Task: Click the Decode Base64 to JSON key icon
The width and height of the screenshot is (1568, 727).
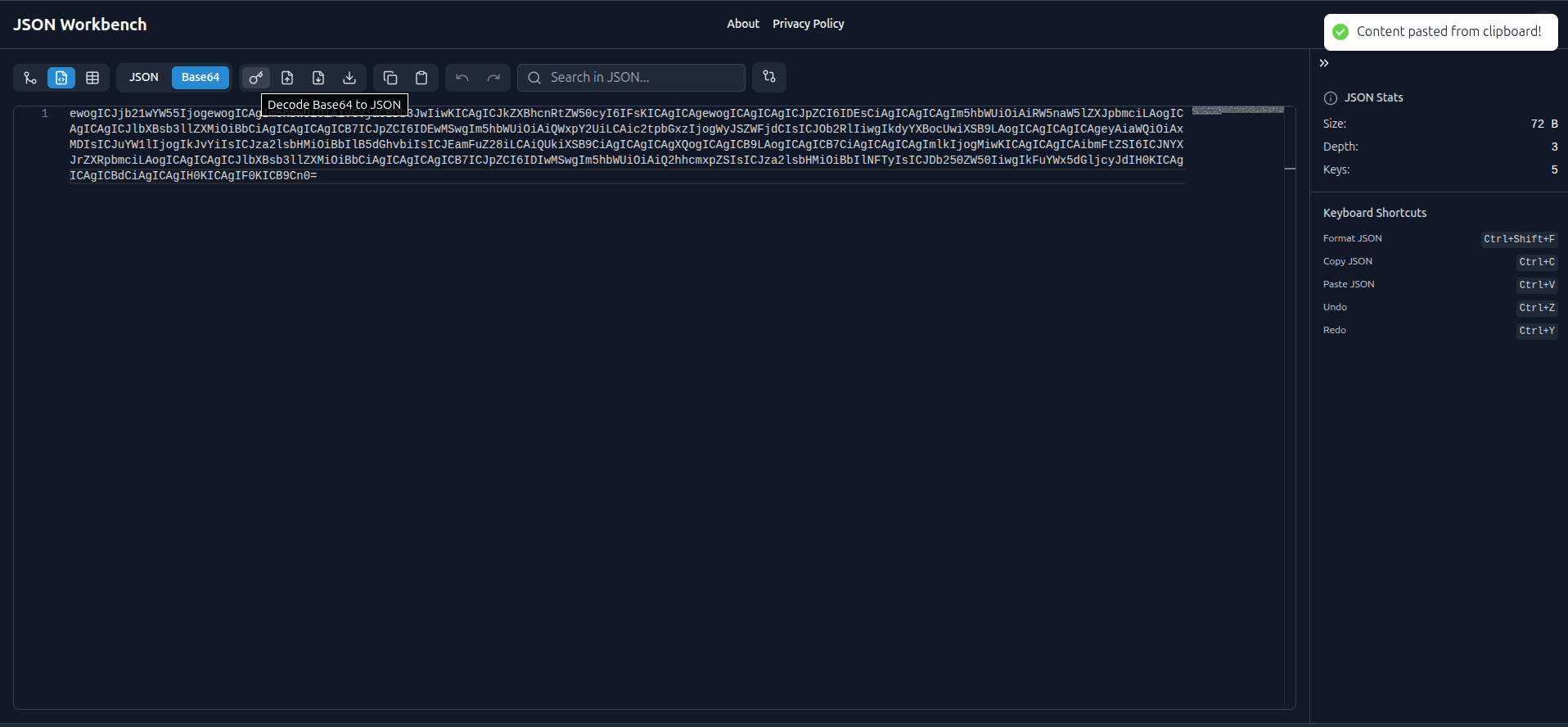Action: click(x=256, y=78)
